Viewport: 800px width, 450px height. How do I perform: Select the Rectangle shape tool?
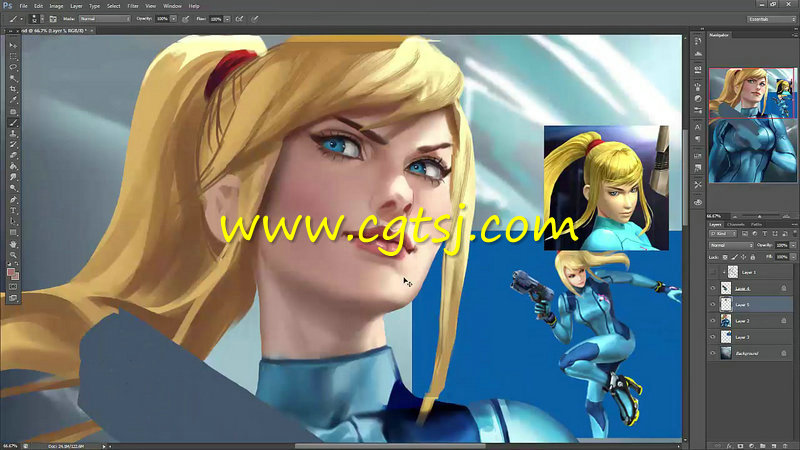click(13, 233)
